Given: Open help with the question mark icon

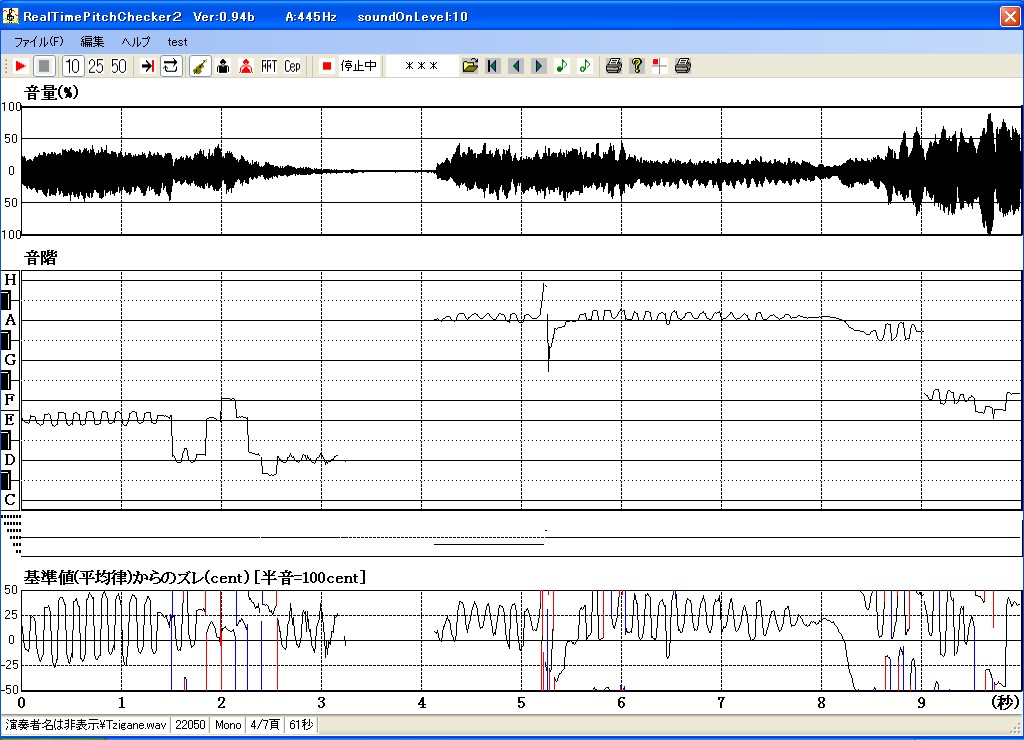Looking at the screenshot, I should (x=637, y=66).
